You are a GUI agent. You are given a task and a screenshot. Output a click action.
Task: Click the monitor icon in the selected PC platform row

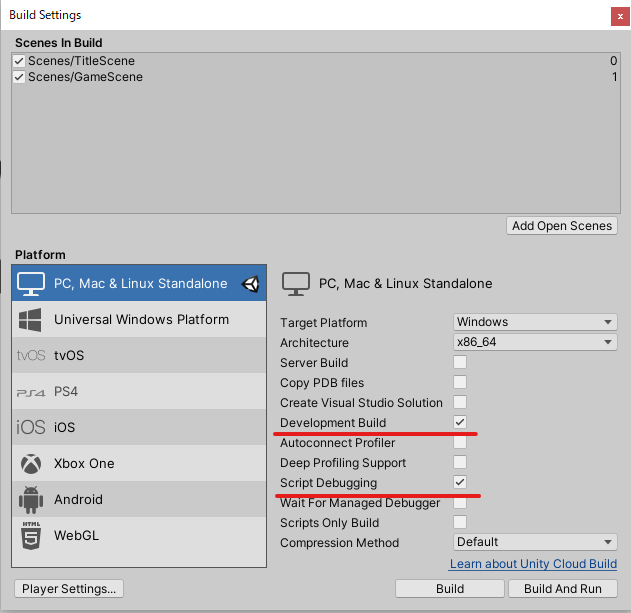click(31, 284)
